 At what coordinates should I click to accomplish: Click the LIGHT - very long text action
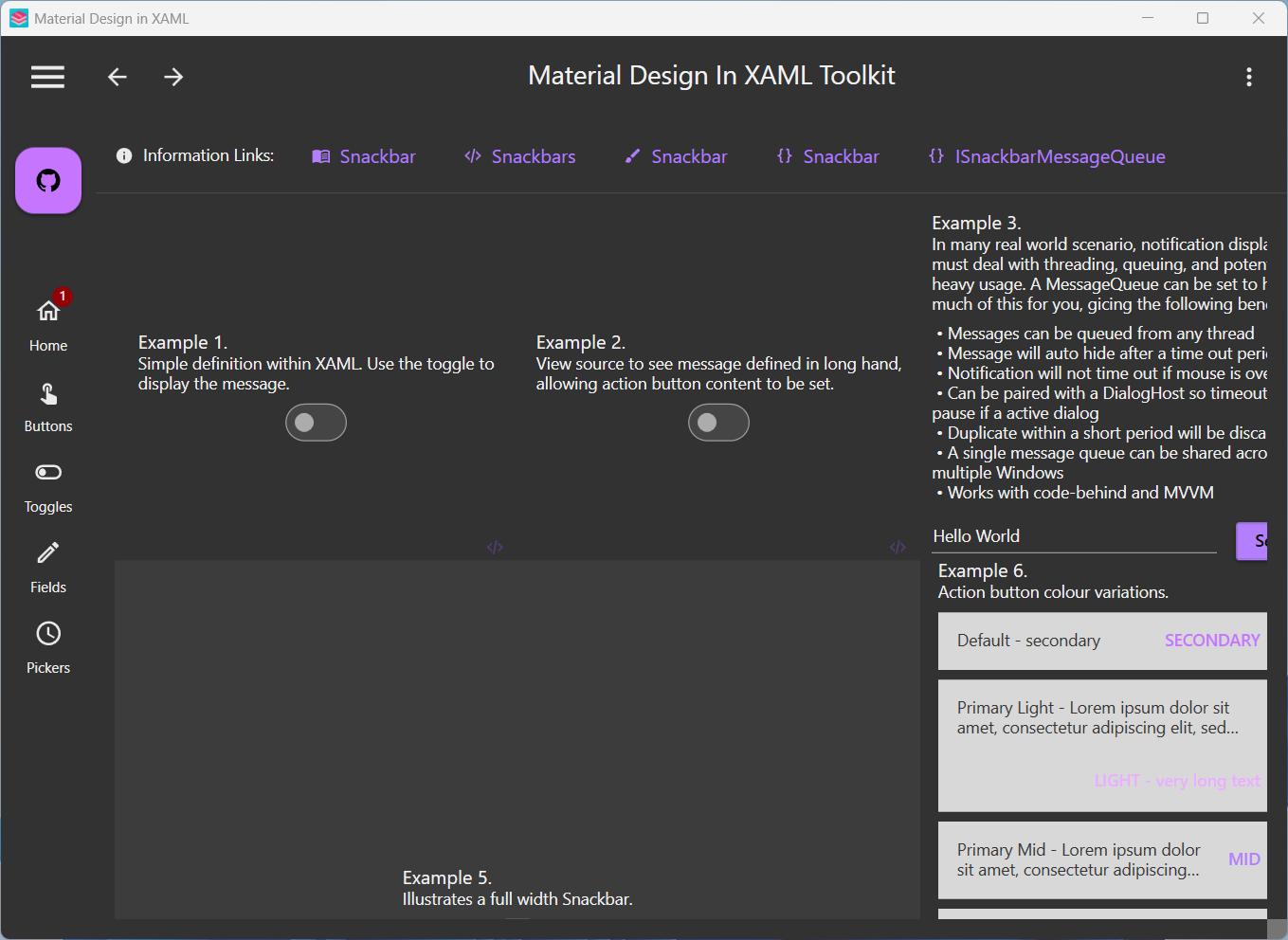tap(1177, 781)
